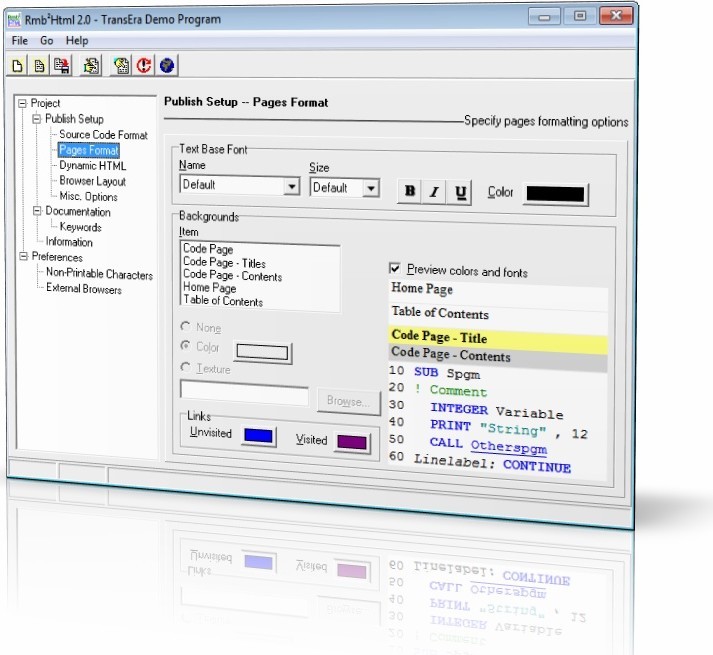Select Pages Format tree item
This screenshot has width=713, height=655.
point(89,150)
